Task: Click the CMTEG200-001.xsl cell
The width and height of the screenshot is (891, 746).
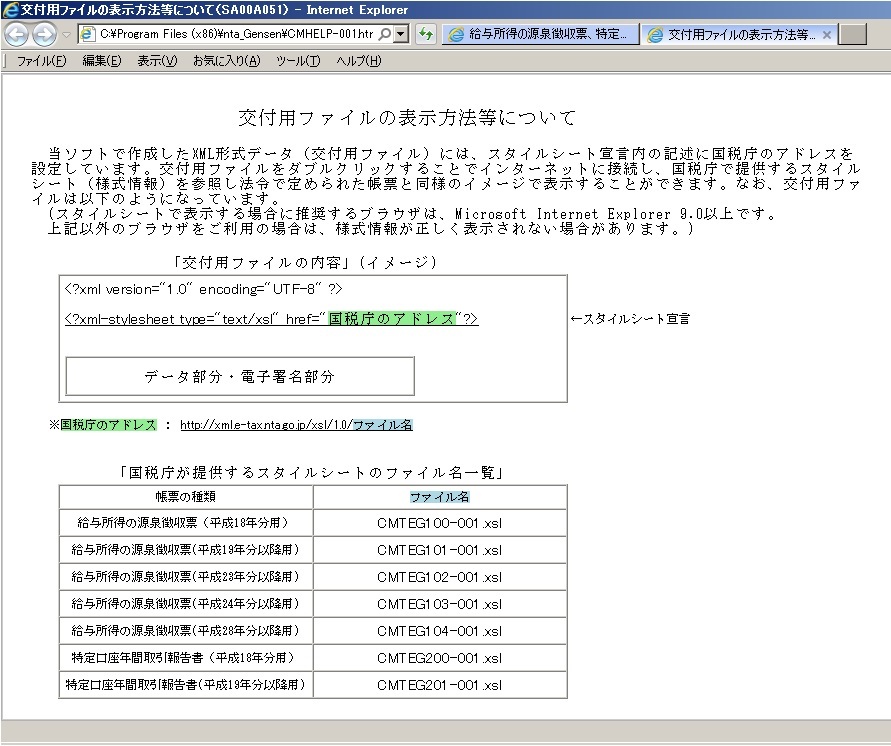Action: 439,658
